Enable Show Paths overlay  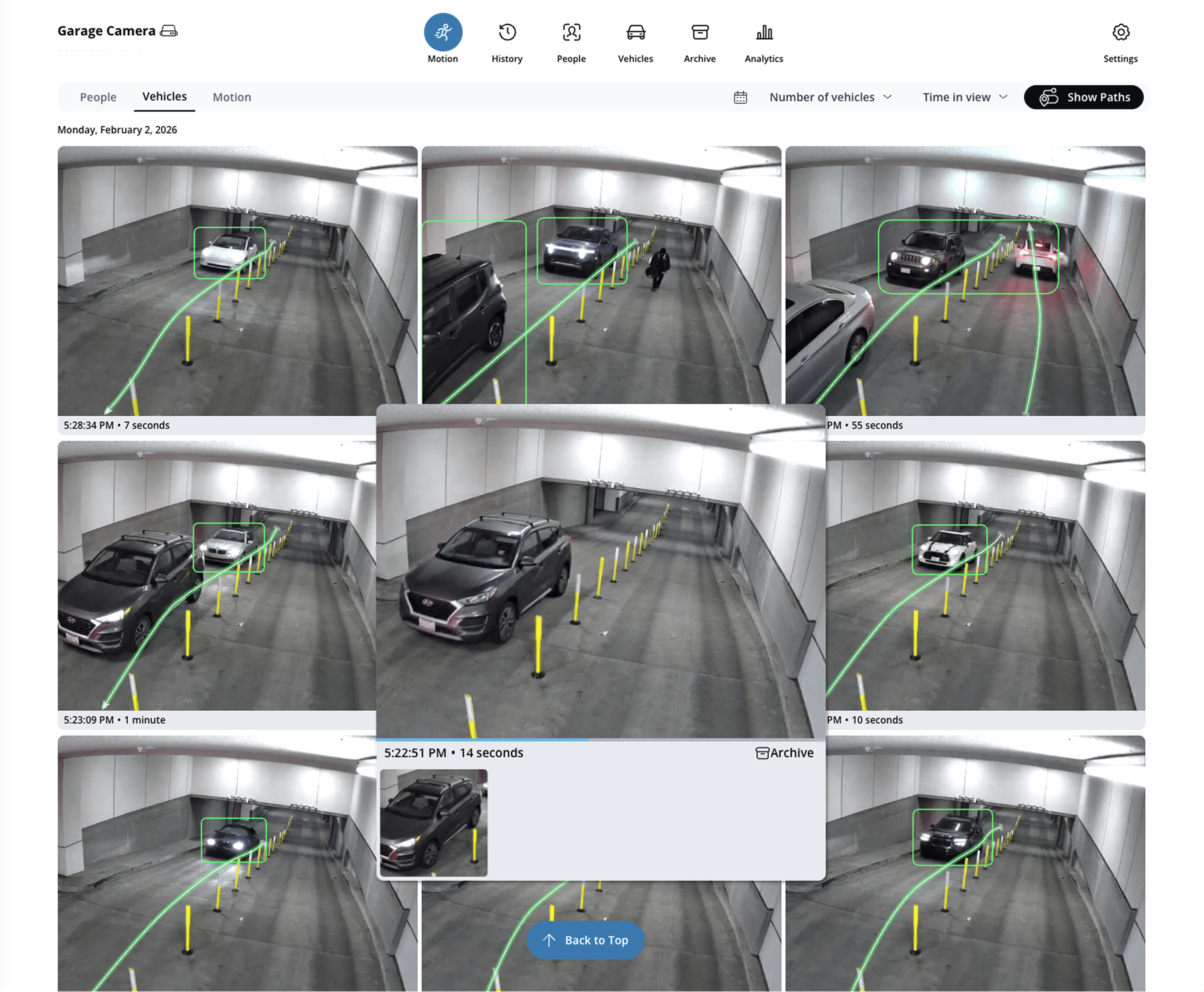[x=1084, y=97]
